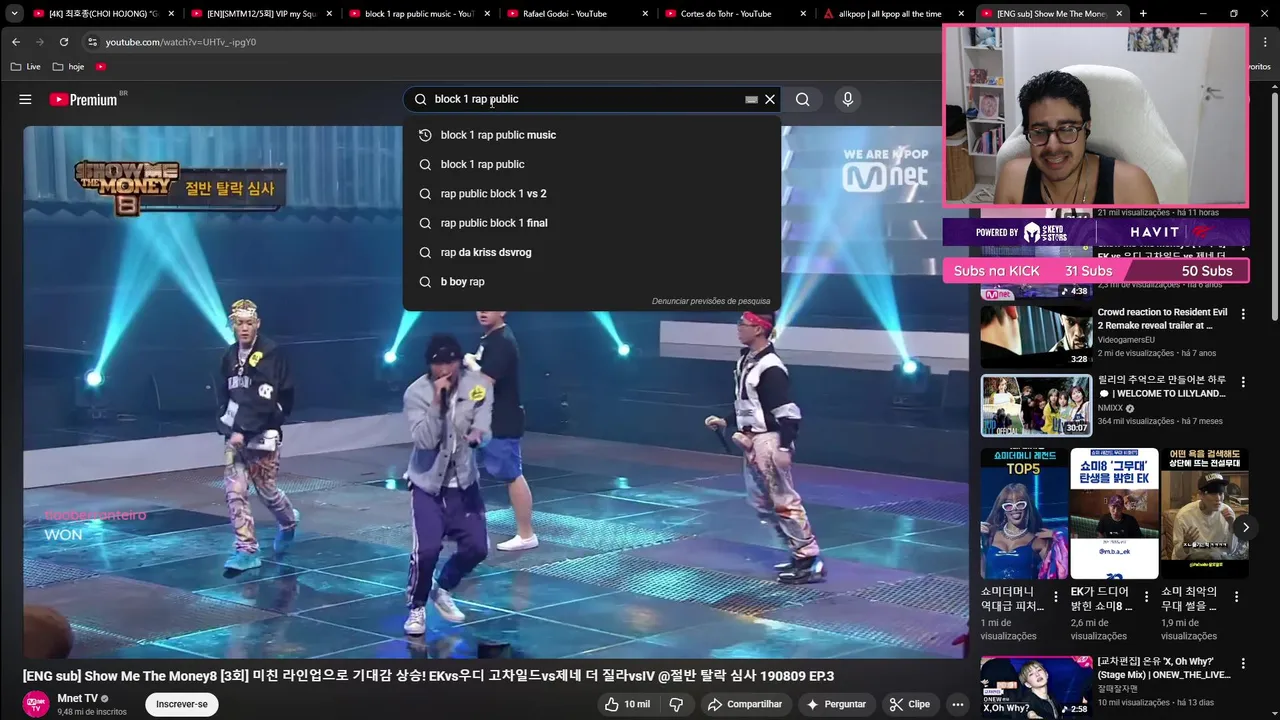The height and width of the screenshot is (720, 1280).
Task: Open the EK Shorts thumbnail
Action: (1114, 513)
